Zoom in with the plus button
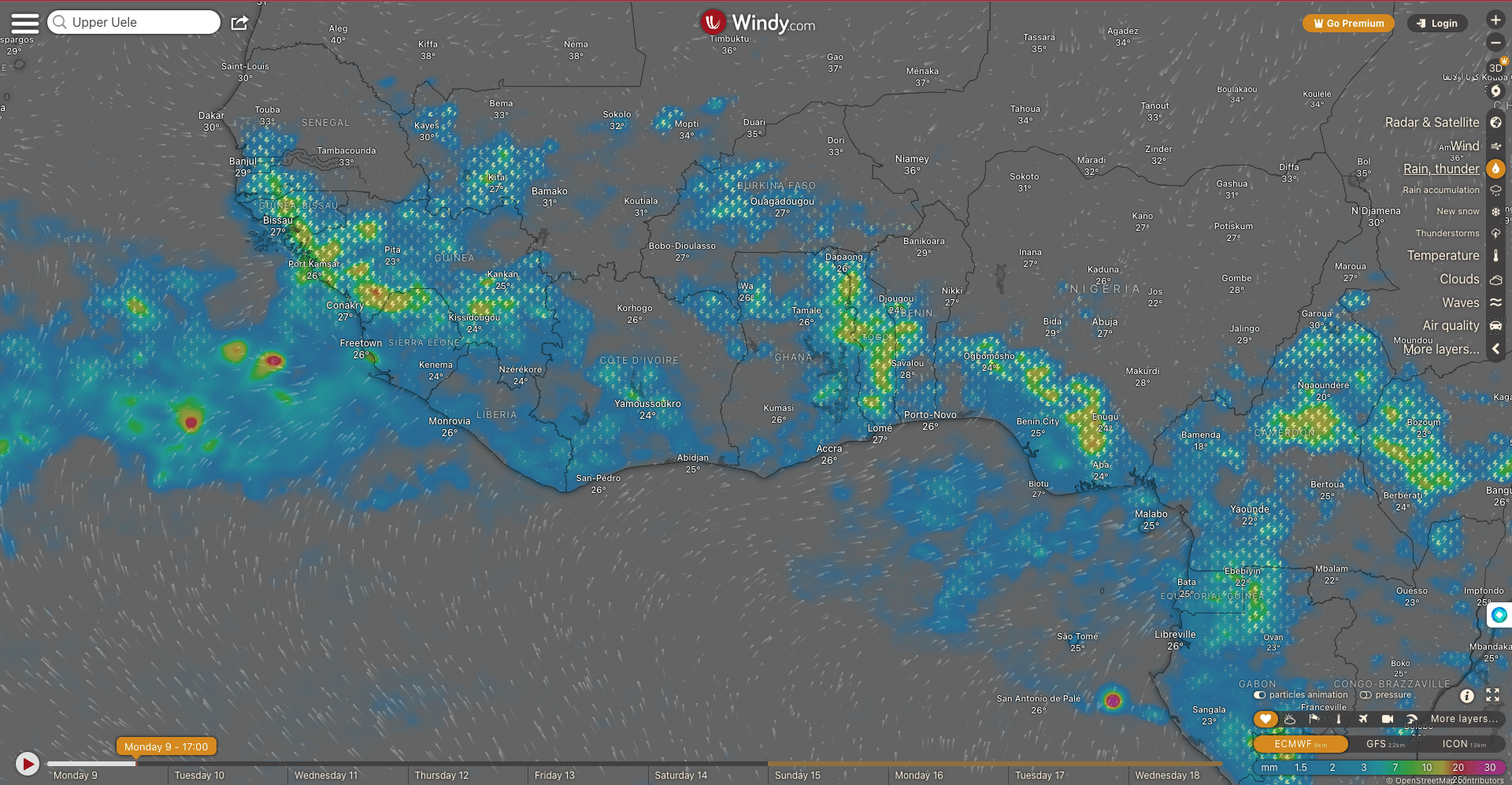The image size is (1512, 785). [x=1495, y=20]
